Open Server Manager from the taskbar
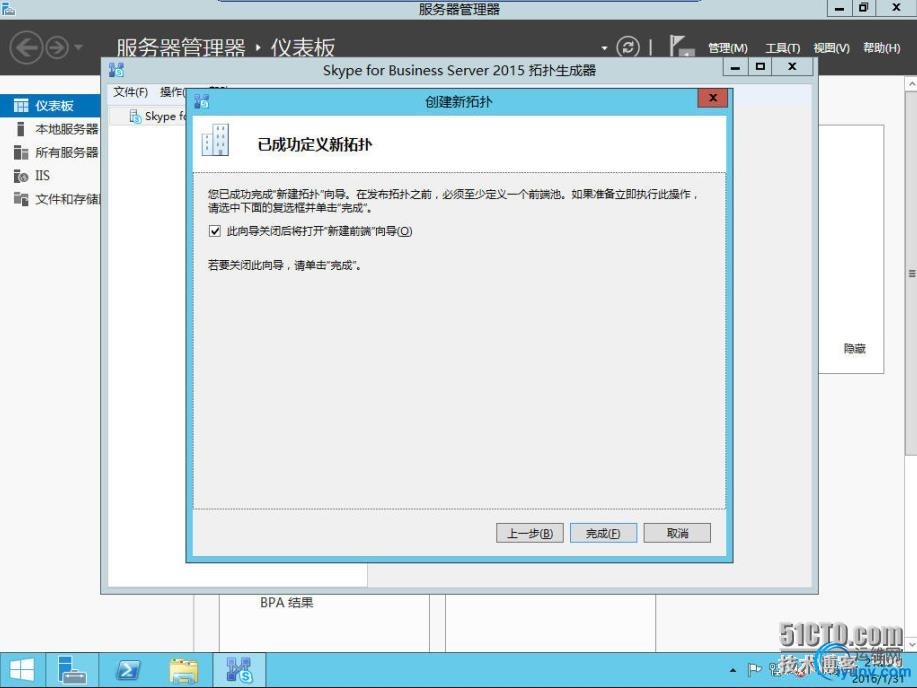 [73, 670]
